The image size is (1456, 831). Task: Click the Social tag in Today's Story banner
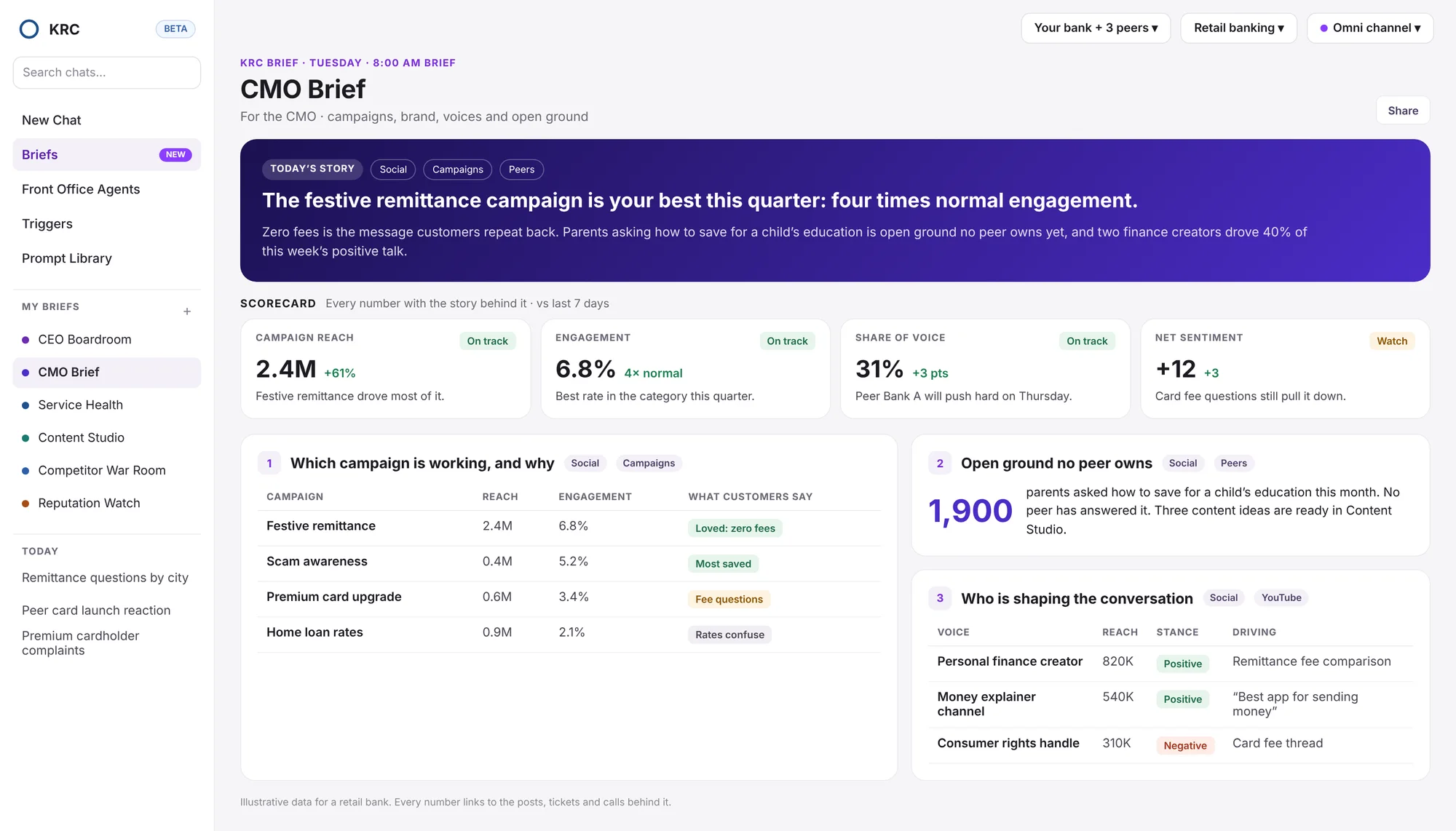click(x=393, y=170)
